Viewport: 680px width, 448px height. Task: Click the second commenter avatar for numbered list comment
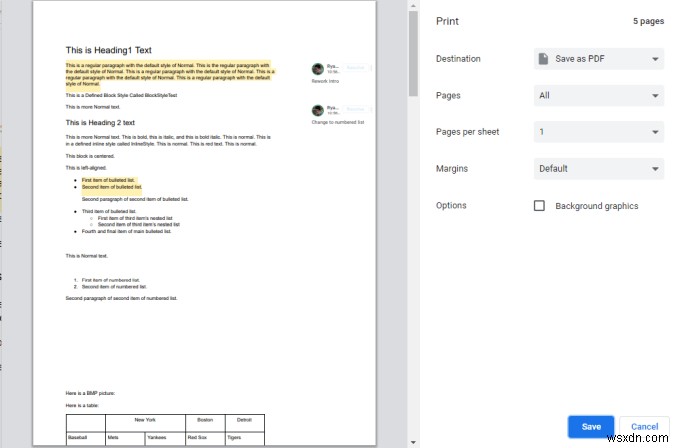point(318,110)
